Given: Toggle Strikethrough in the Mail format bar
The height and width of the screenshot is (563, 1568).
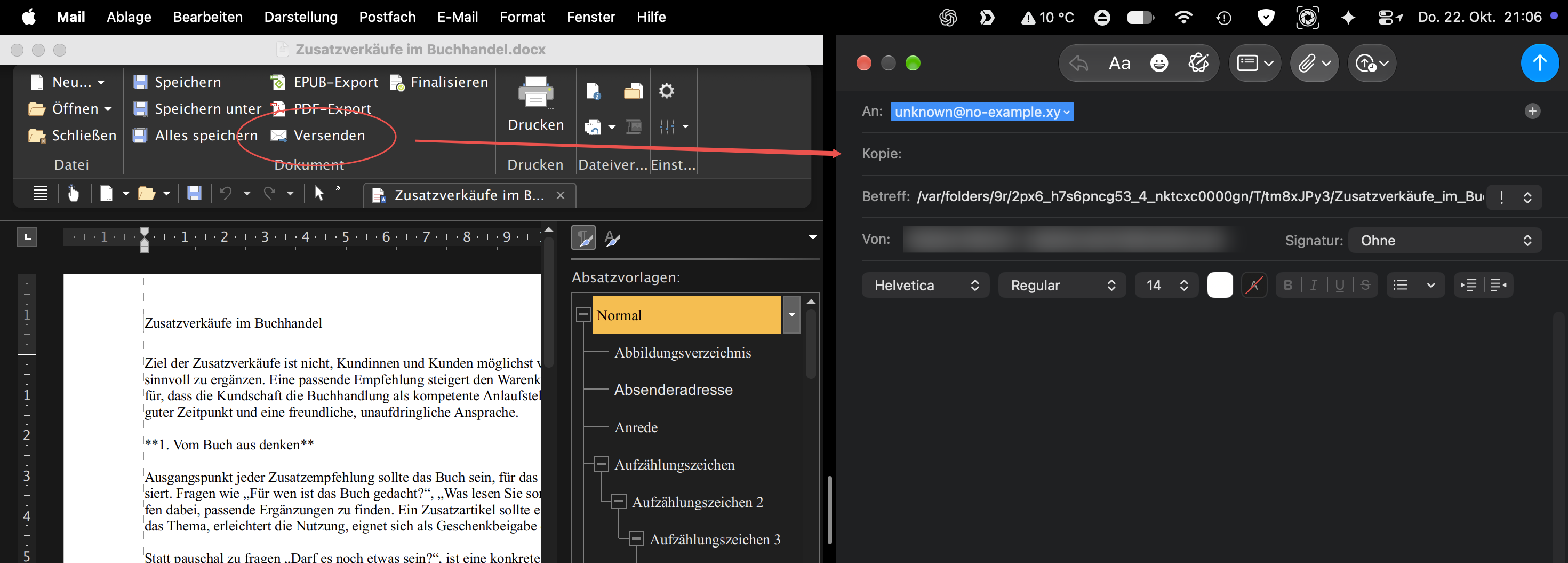Looking at the screenshot, I should click(1365, 285).
